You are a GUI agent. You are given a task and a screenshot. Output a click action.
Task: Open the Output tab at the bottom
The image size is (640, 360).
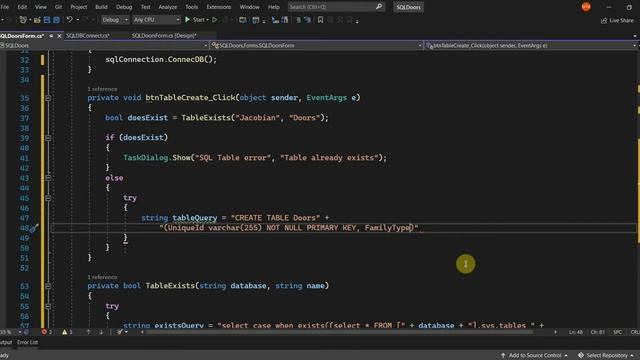pos(6,342)
